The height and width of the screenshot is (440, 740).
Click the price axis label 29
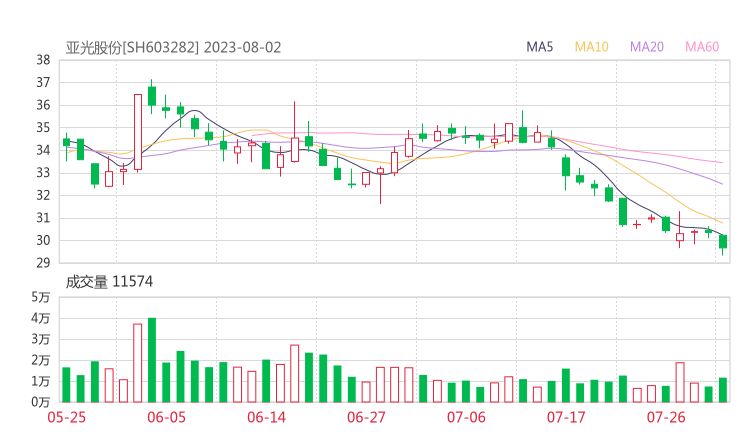(43, 262)
